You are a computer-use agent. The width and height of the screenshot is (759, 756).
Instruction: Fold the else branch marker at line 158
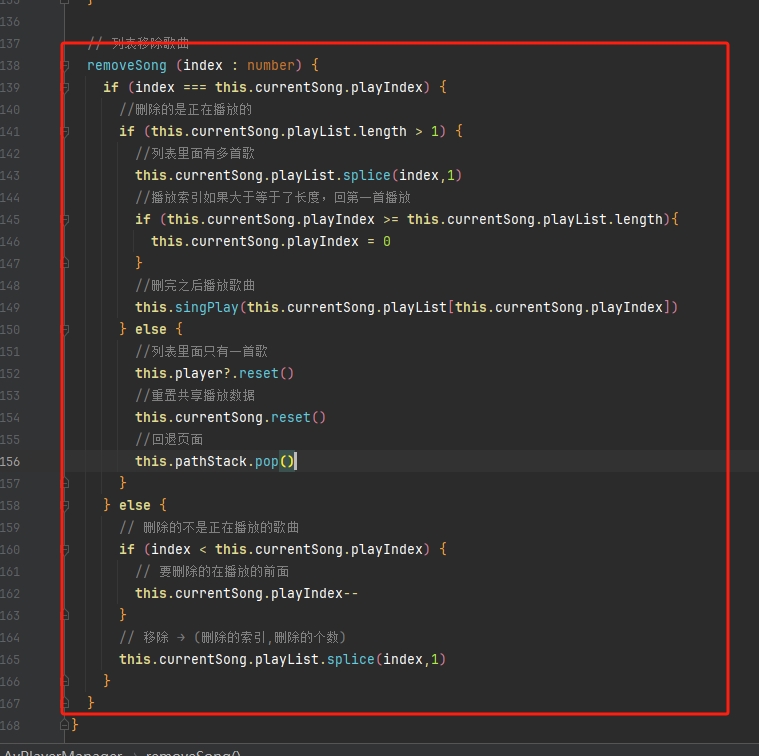66,506
